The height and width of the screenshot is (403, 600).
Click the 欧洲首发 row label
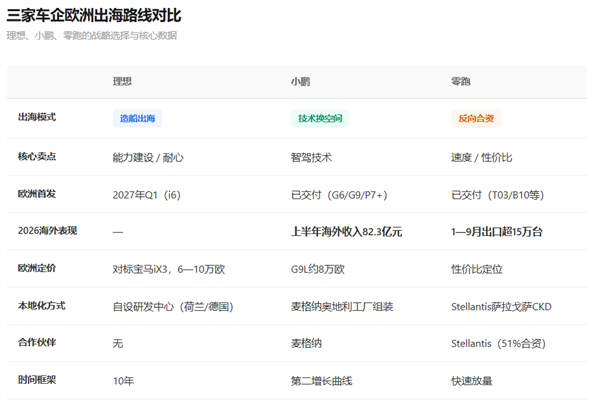[37, 194]
